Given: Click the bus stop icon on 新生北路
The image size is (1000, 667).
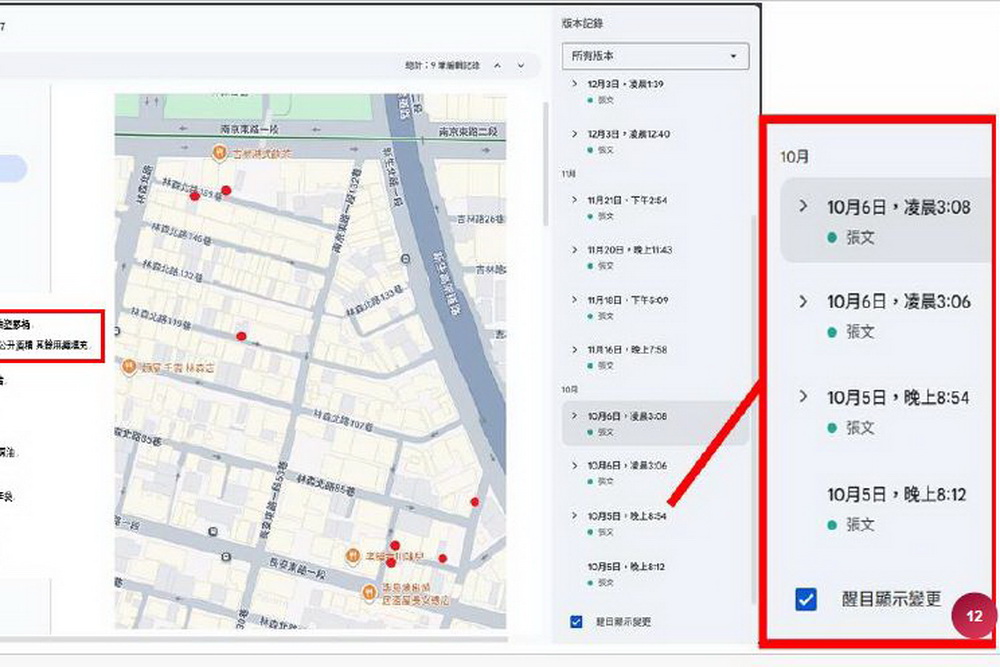Looking at the screenshot, I should [x=408, y=259].
